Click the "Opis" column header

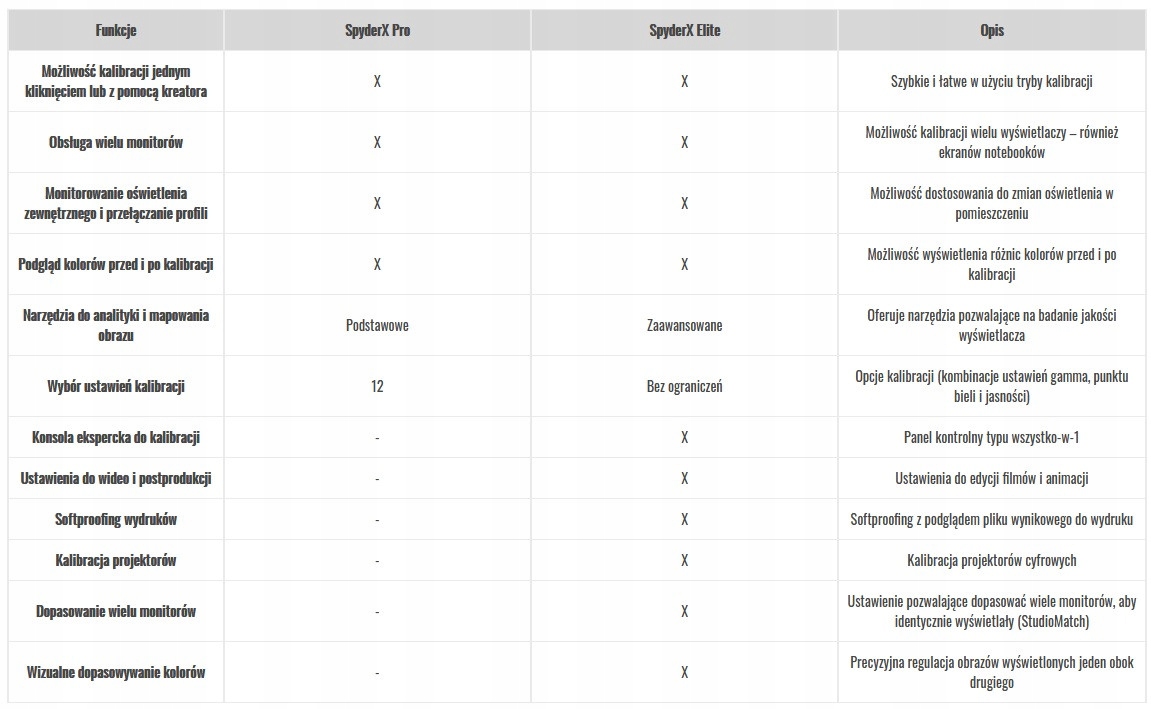(x=992, y=30)
